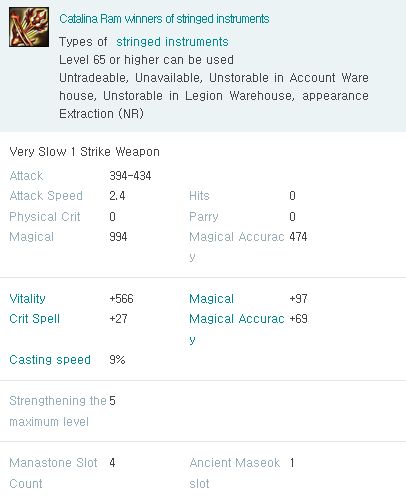Follow the teal 'stringed instruments' type link
Viewport: 406px width, 502px height.
pyautogui.click(x=172, y=42)
